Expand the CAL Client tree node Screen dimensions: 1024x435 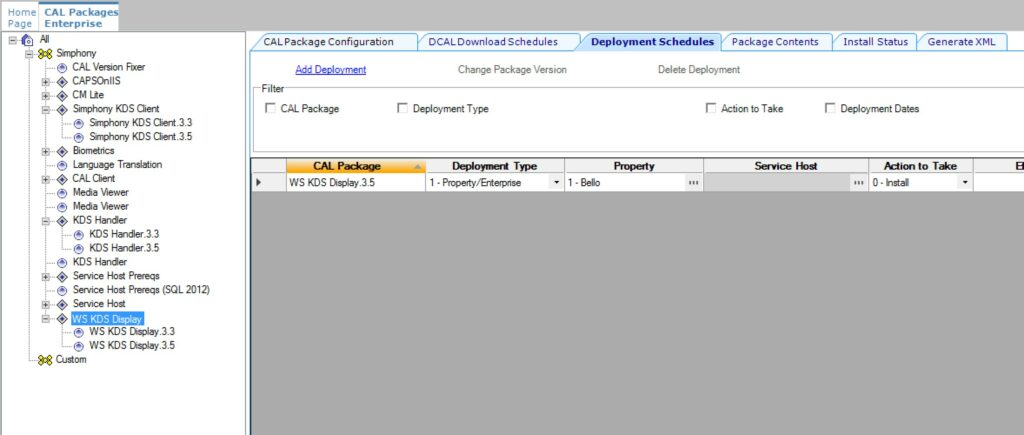click(x=46, y=178)
